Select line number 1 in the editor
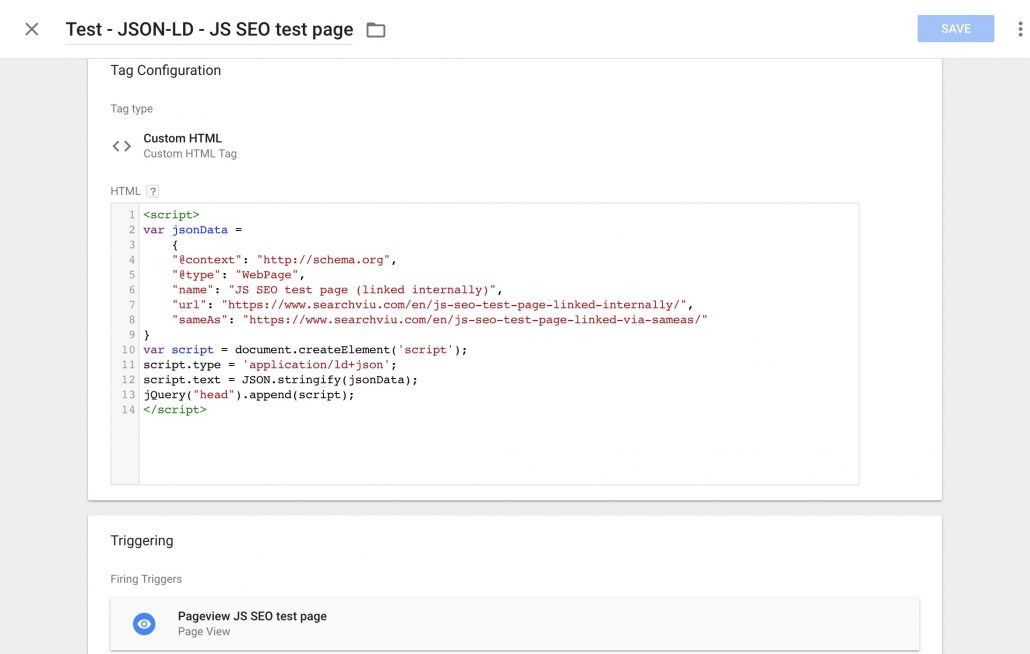The height and width of the screenshot is (654, 1030). pyautogui.click(x=131, y=214)
